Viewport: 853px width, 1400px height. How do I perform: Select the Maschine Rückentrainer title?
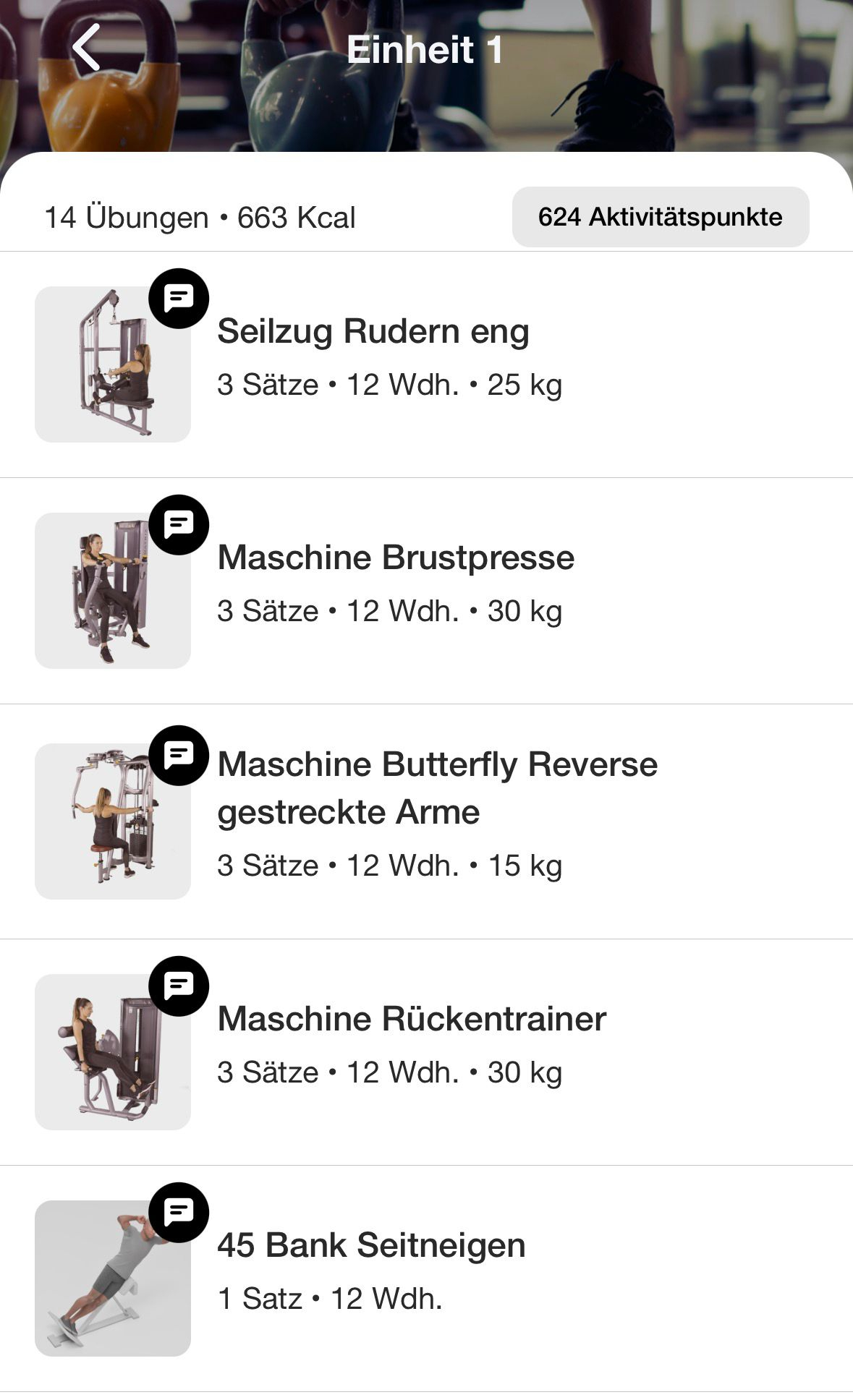click(412, 1019)
